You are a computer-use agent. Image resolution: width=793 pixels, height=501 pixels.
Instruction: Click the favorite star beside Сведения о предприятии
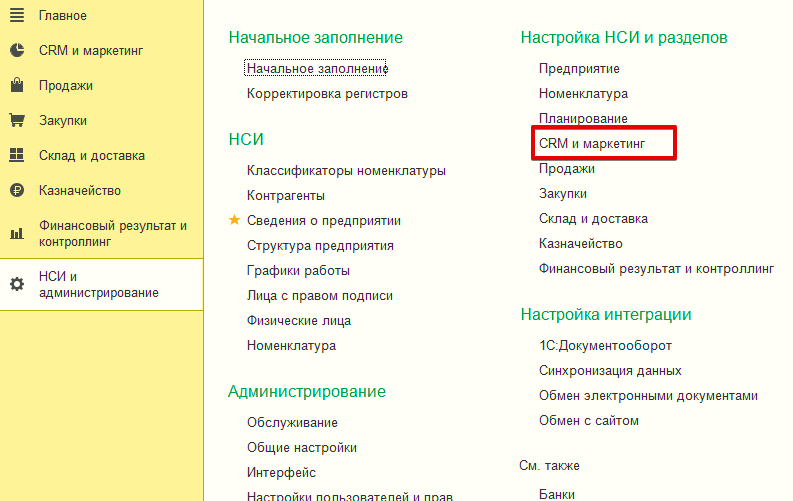(234, 220)
